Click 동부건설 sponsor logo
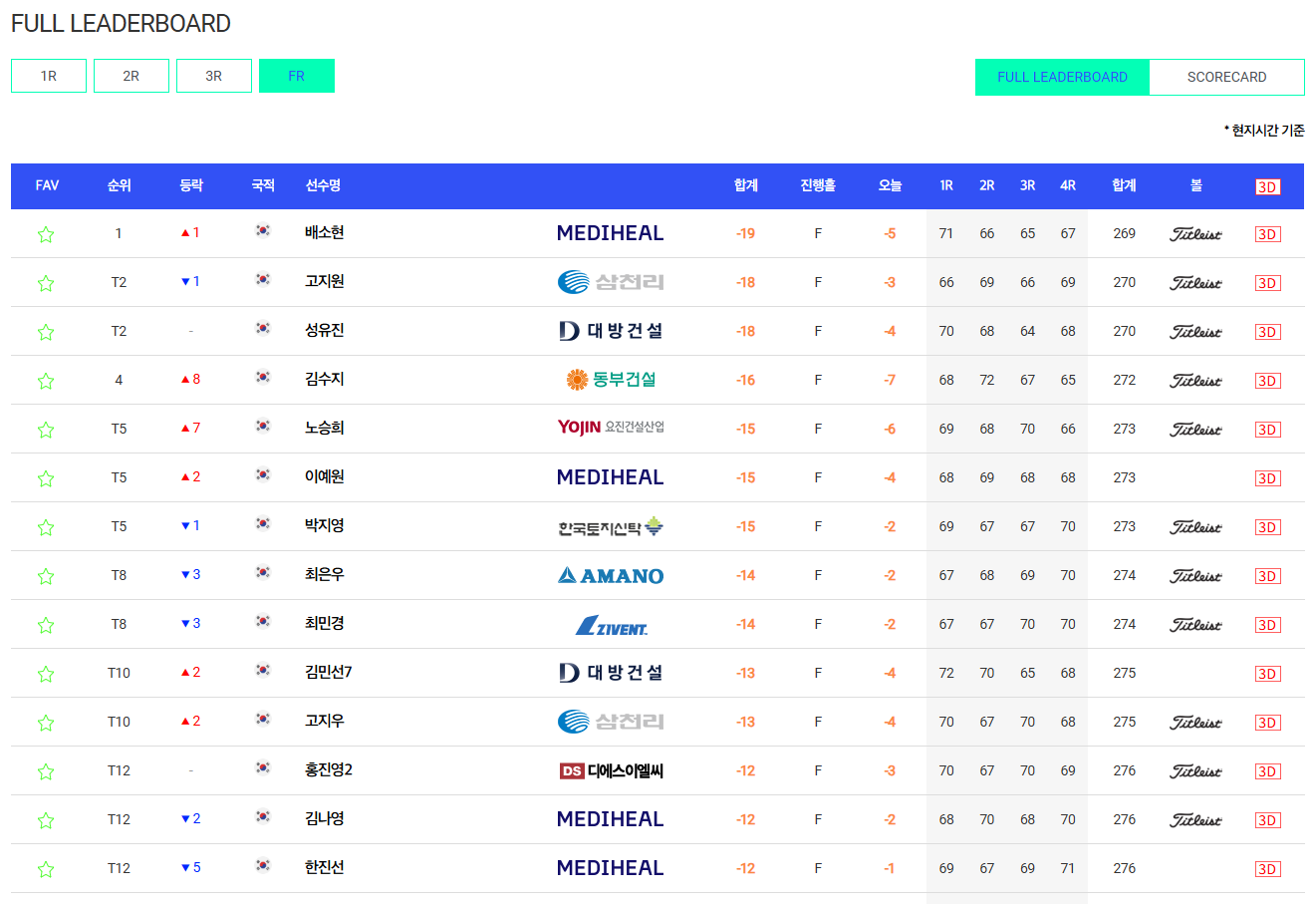This screenshot has height=904, width=1316. pos(610,380)
